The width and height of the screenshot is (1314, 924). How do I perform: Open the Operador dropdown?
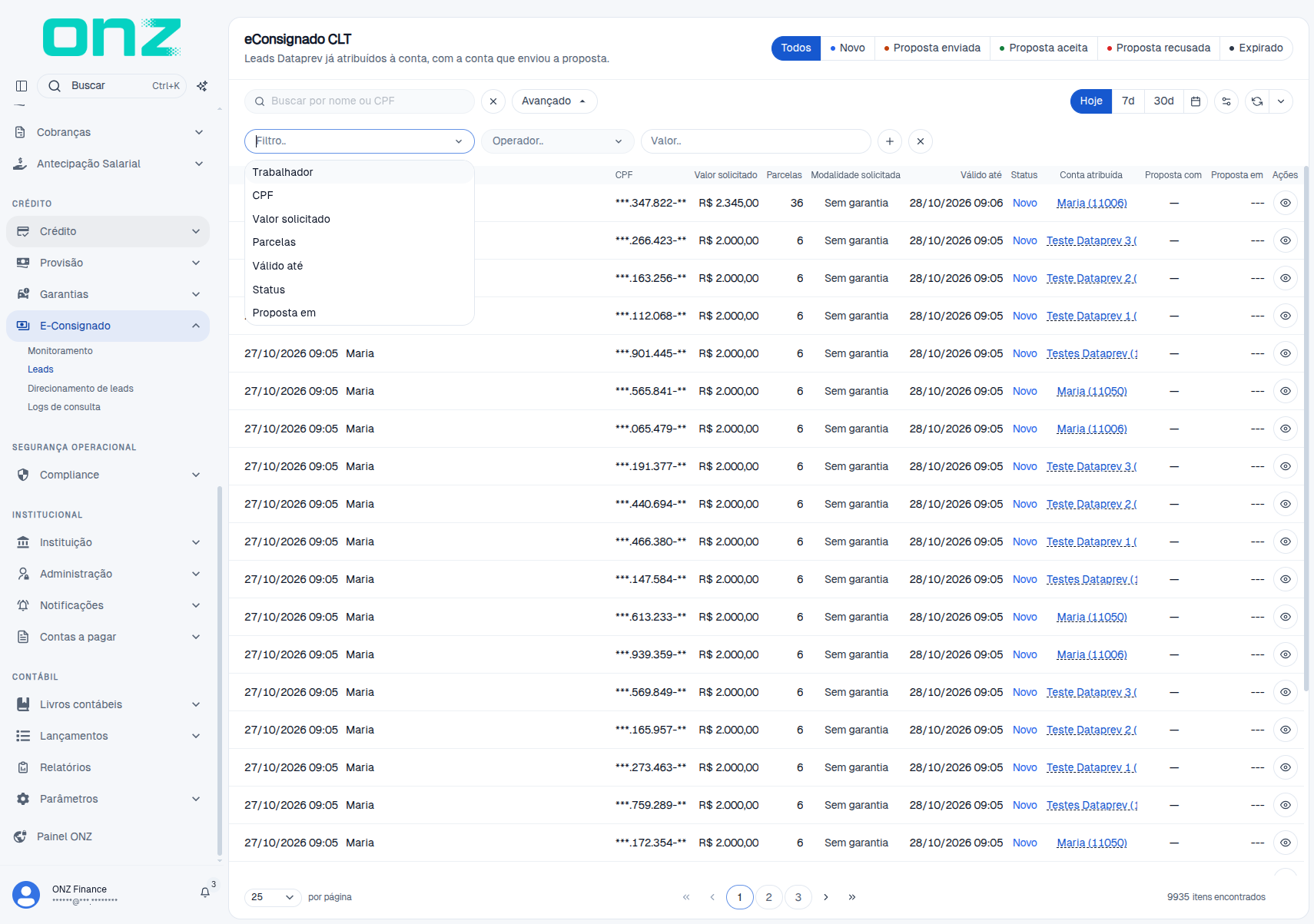tap(557, 141)
